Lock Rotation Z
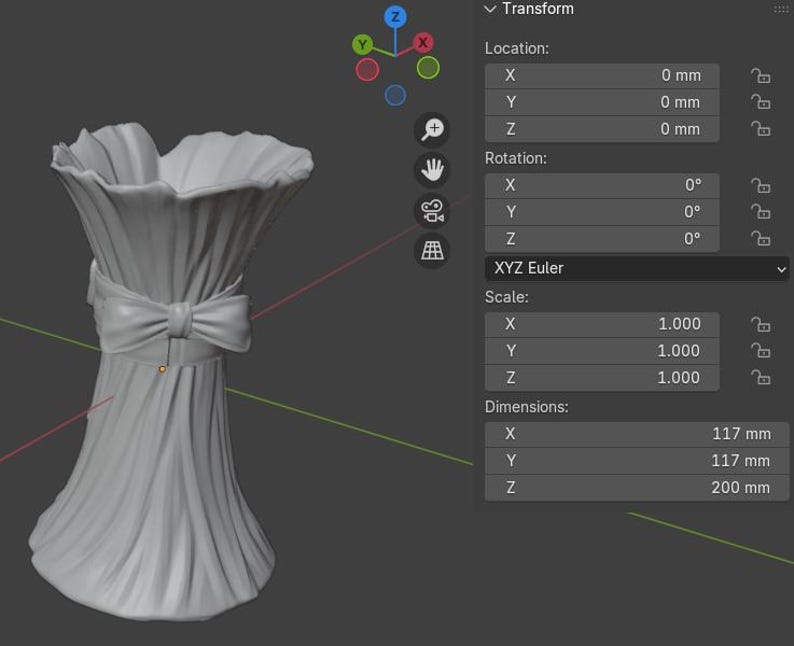The image size is (794, 646). pos(761,239)
